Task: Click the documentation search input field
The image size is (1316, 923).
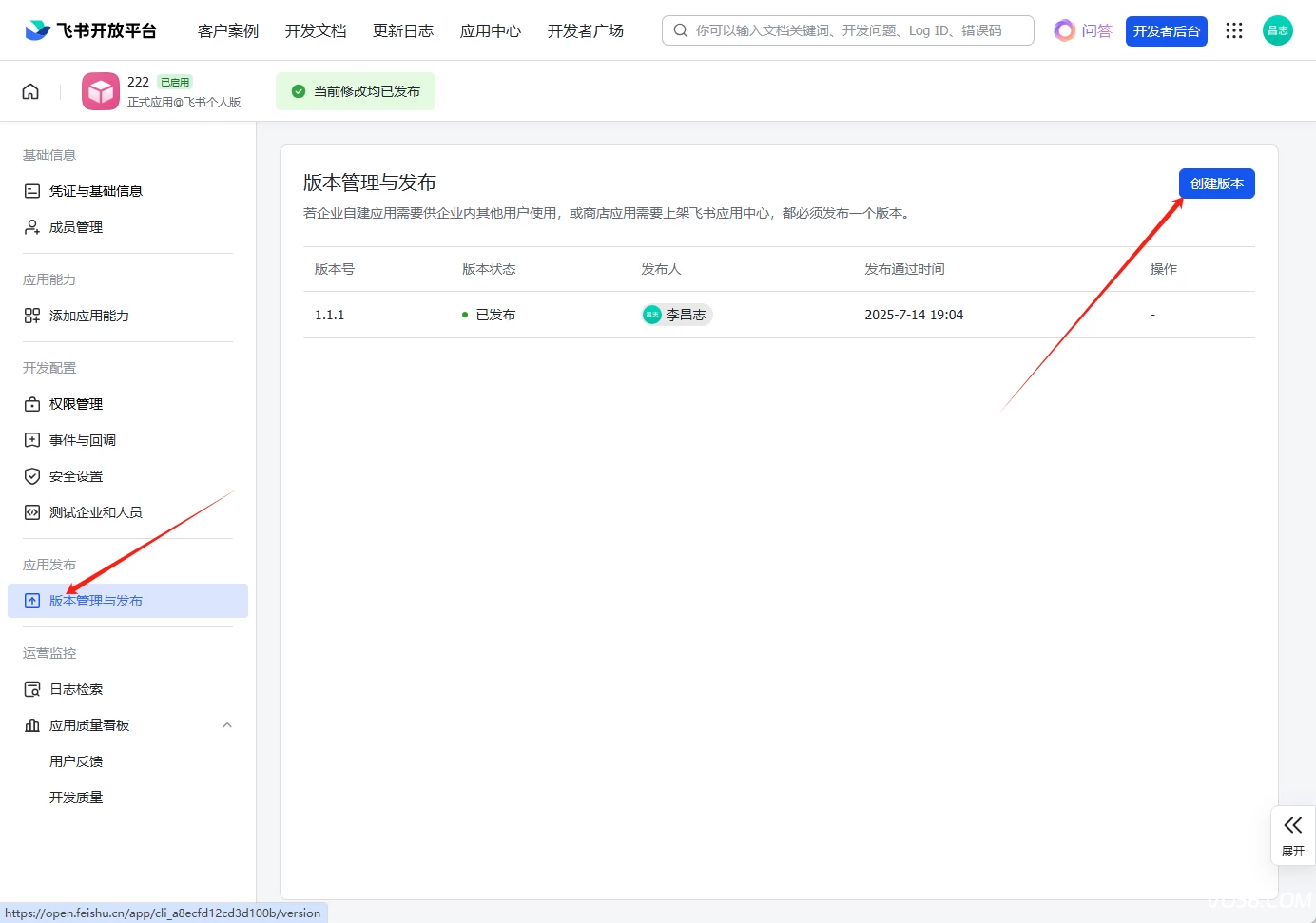Action: click(848, 30)
